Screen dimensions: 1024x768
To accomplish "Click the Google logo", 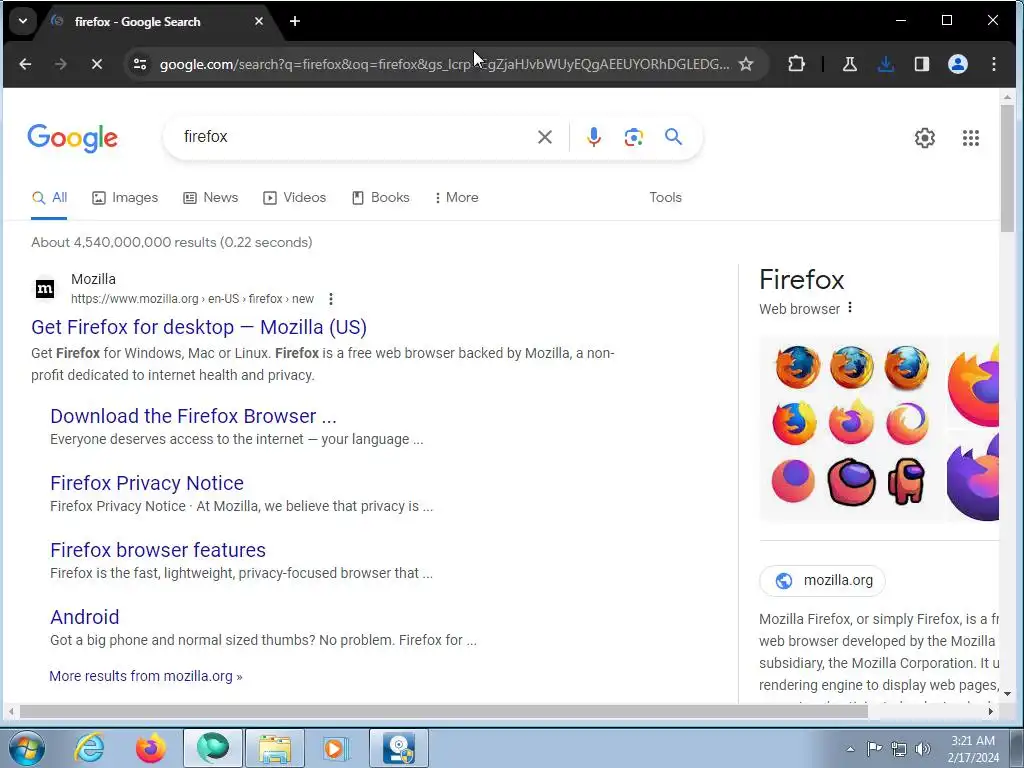I will [x=72, y=138].
